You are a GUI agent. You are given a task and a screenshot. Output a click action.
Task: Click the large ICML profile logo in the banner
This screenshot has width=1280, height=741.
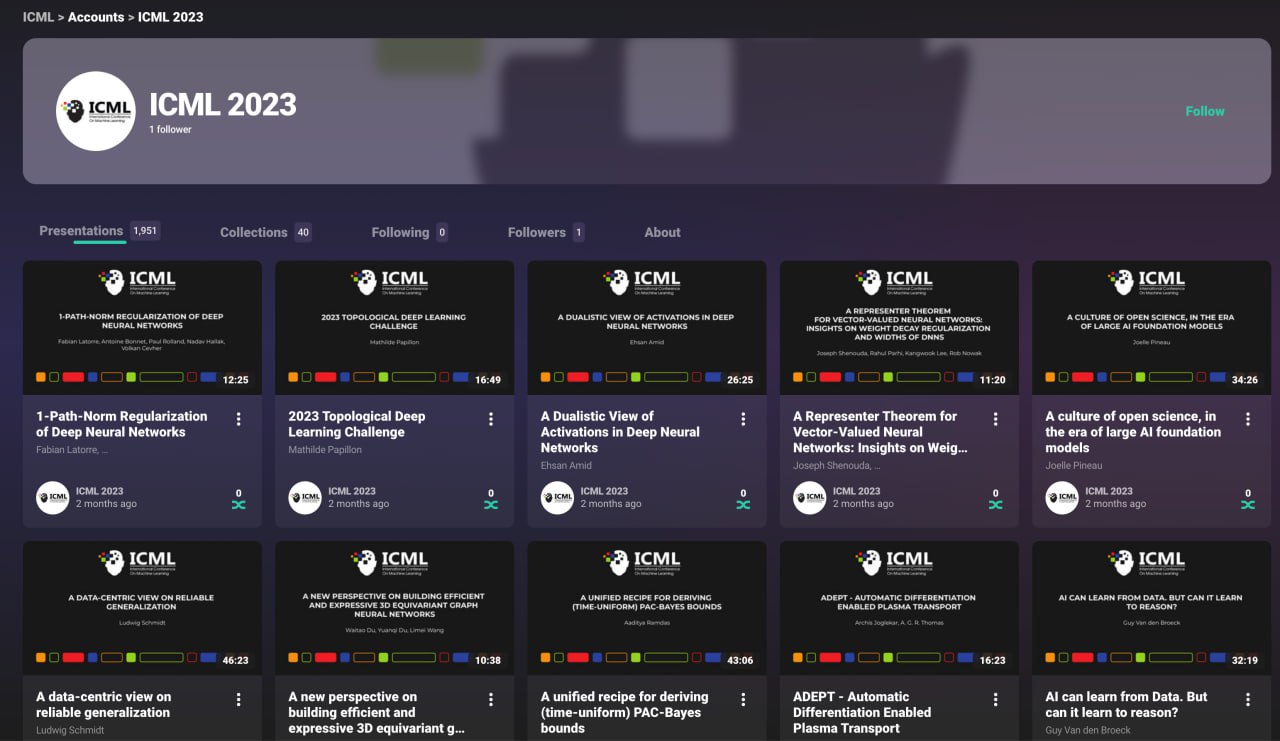click(x=96, y=111)
